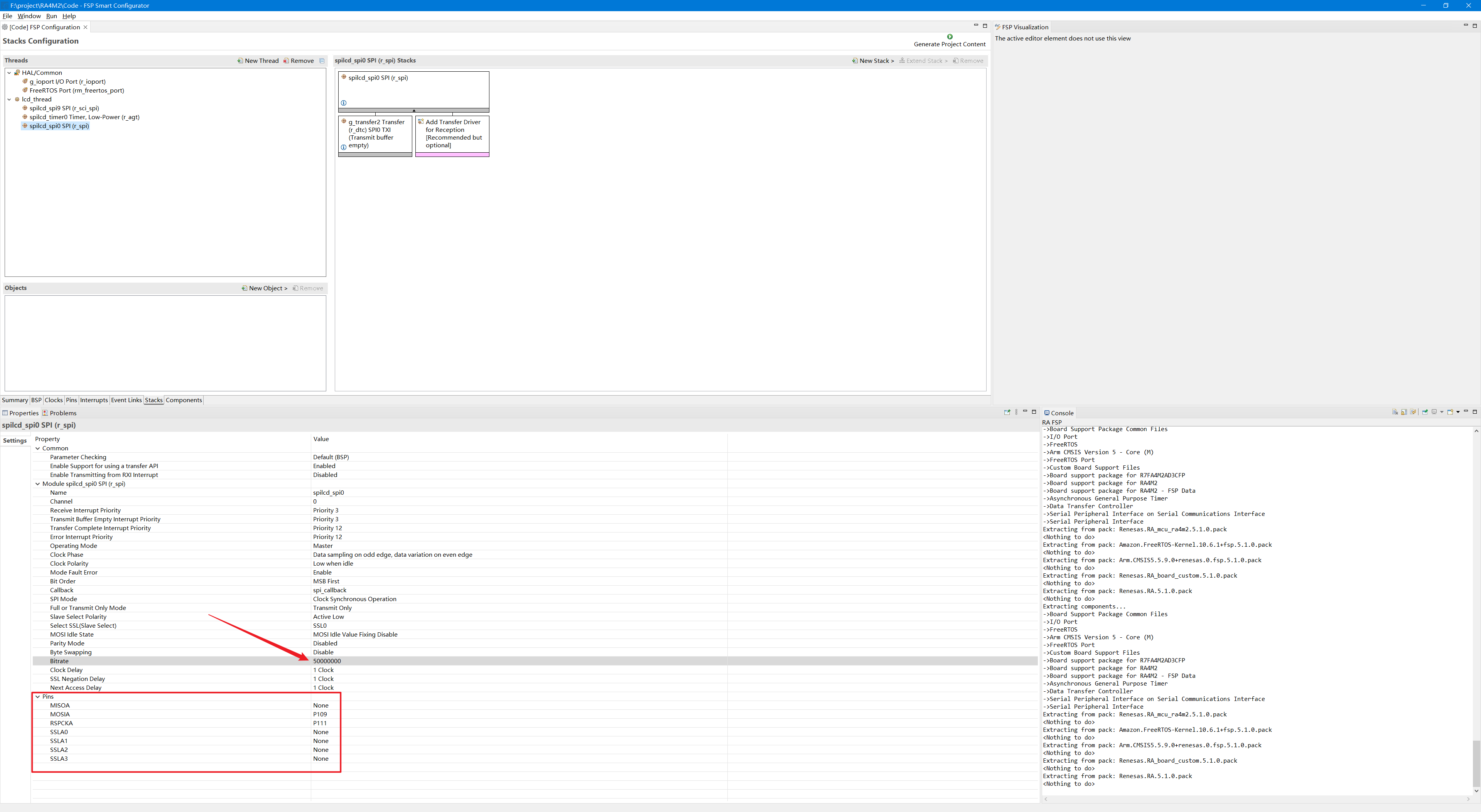Open the File menu
Image resolution: width=1481 pixels, height=812 pixels.
[x=7, y=16]
